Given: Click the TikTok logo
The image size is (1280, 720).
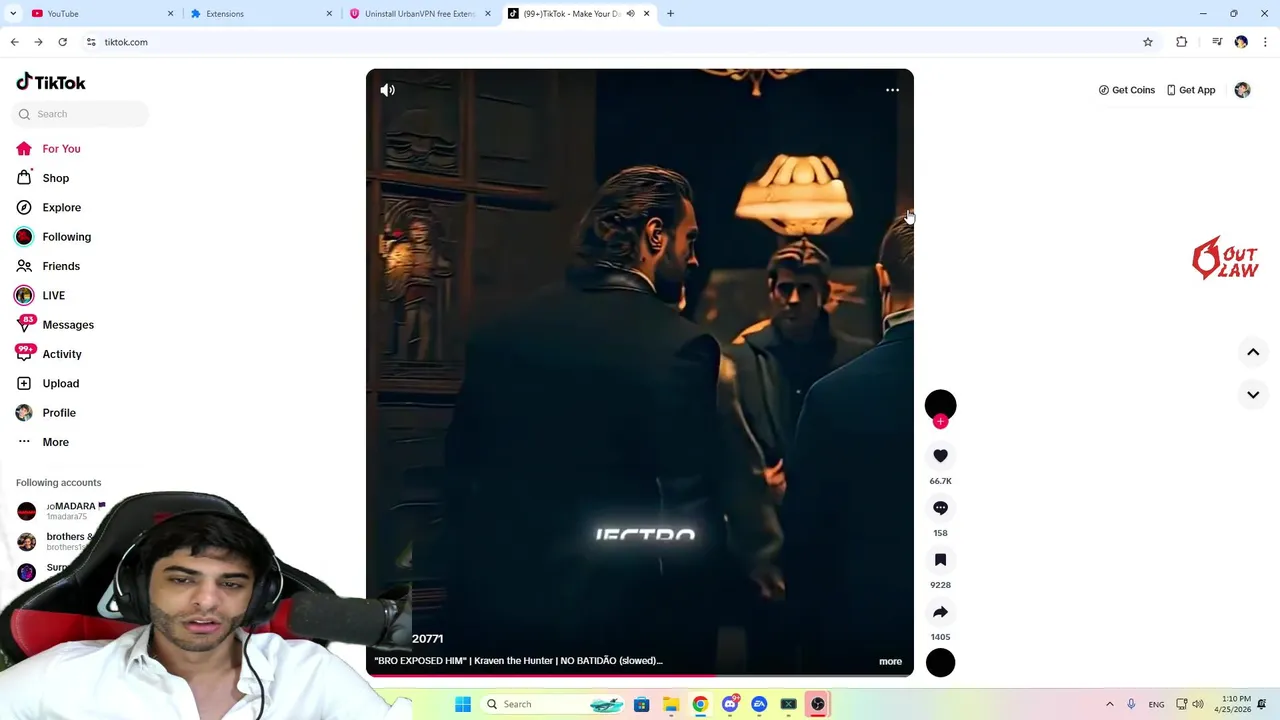Looking at the screenshot, I should 51,82.
